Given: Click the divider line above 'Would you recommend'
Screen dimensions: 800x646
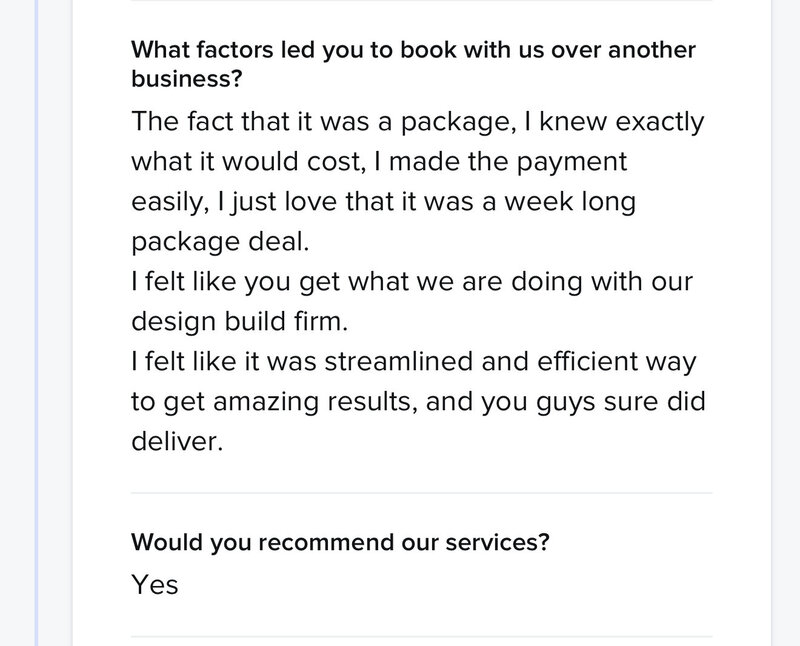Looking at the screenshot, I should [421, 493].
